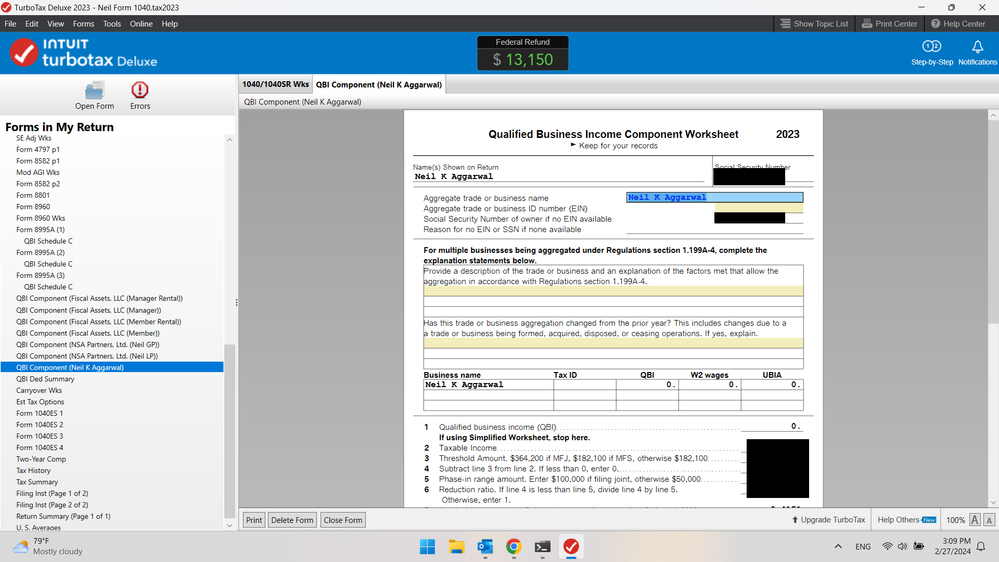Increase form font size with larger A

click(x=975, y=520)
